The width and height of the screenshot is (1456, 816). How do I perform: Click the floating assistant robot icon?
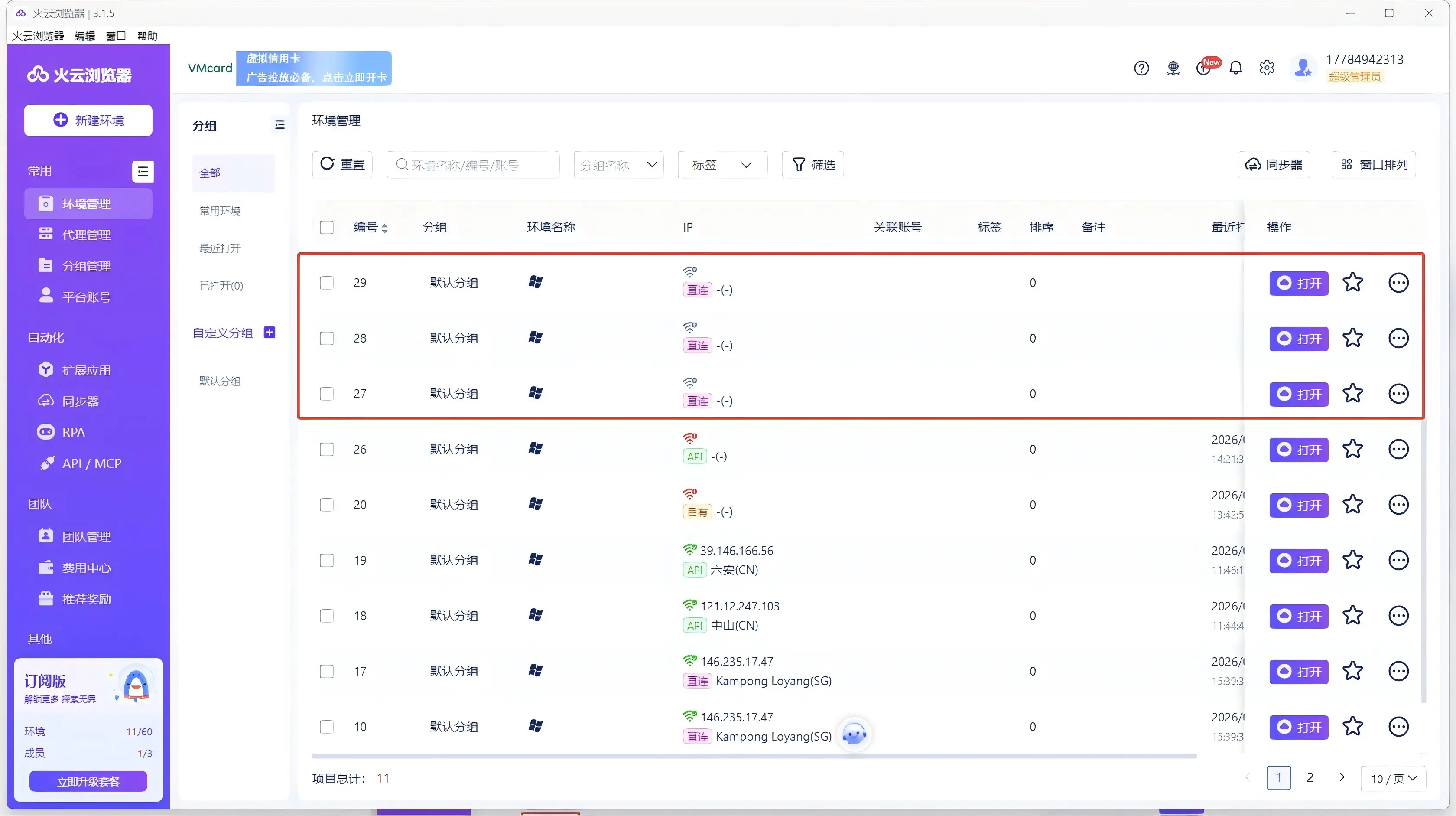(854, 734)
